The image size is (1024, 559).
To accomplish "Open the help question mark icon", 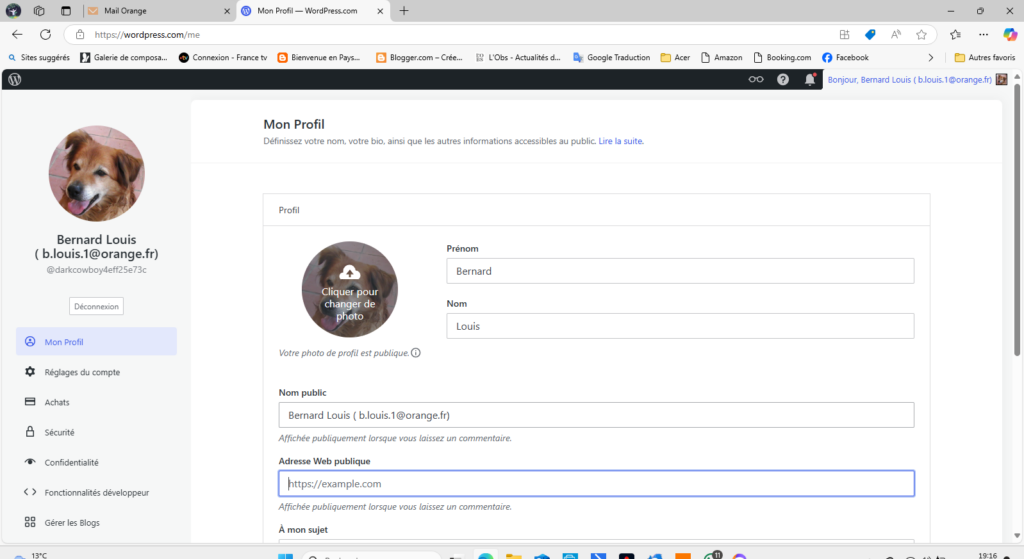I will 783,80.
